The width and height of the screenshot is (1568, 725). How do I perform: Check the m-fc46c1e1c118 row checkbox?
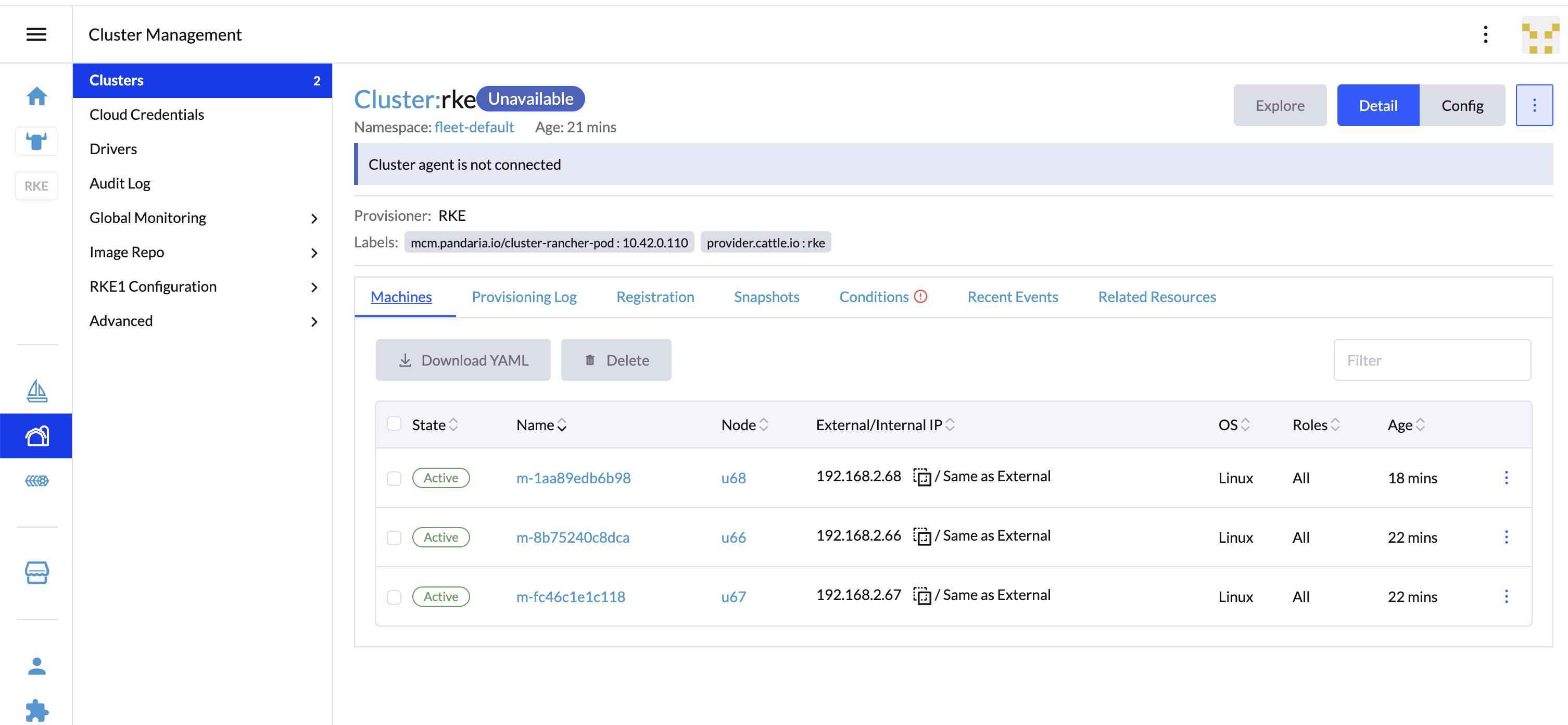click(394, 597)
